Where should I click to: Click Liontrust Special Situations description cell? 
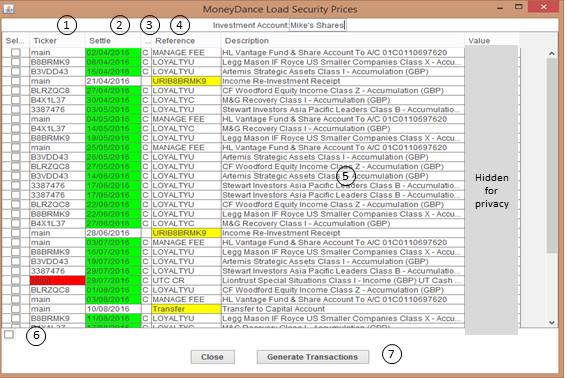pos(343,280)
